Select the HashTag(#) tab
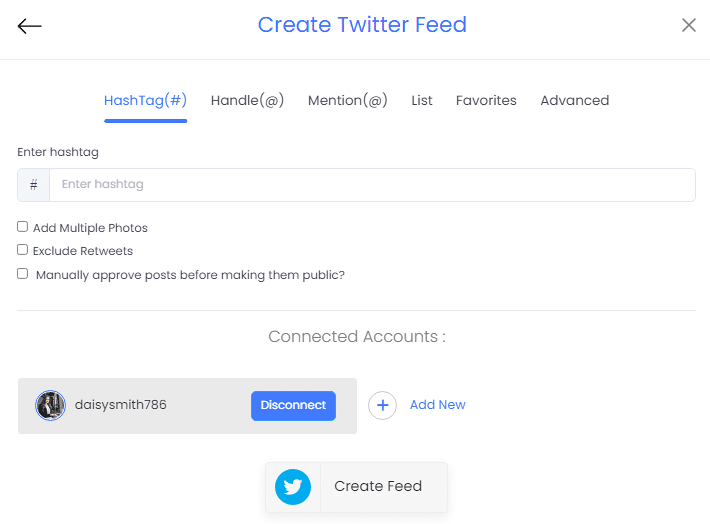 145,100
